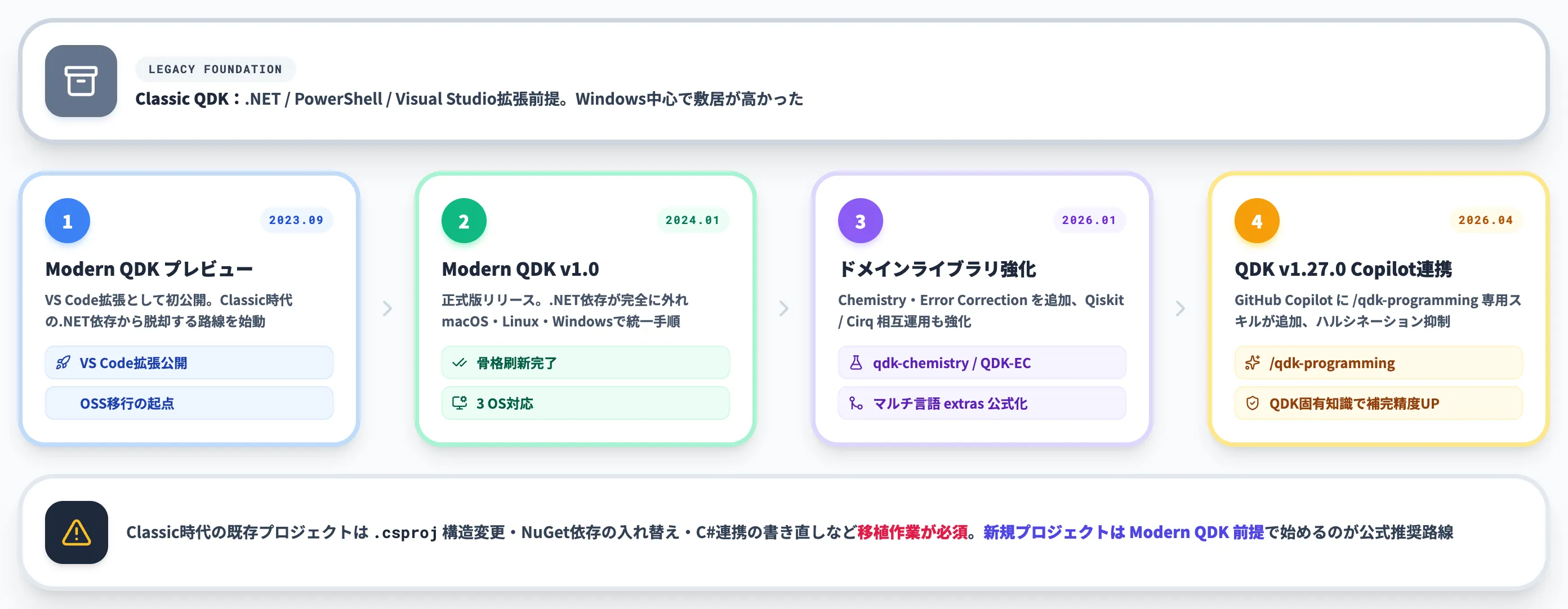
Task: Click the 2026.04 date badge
Action: point(1486,220)
